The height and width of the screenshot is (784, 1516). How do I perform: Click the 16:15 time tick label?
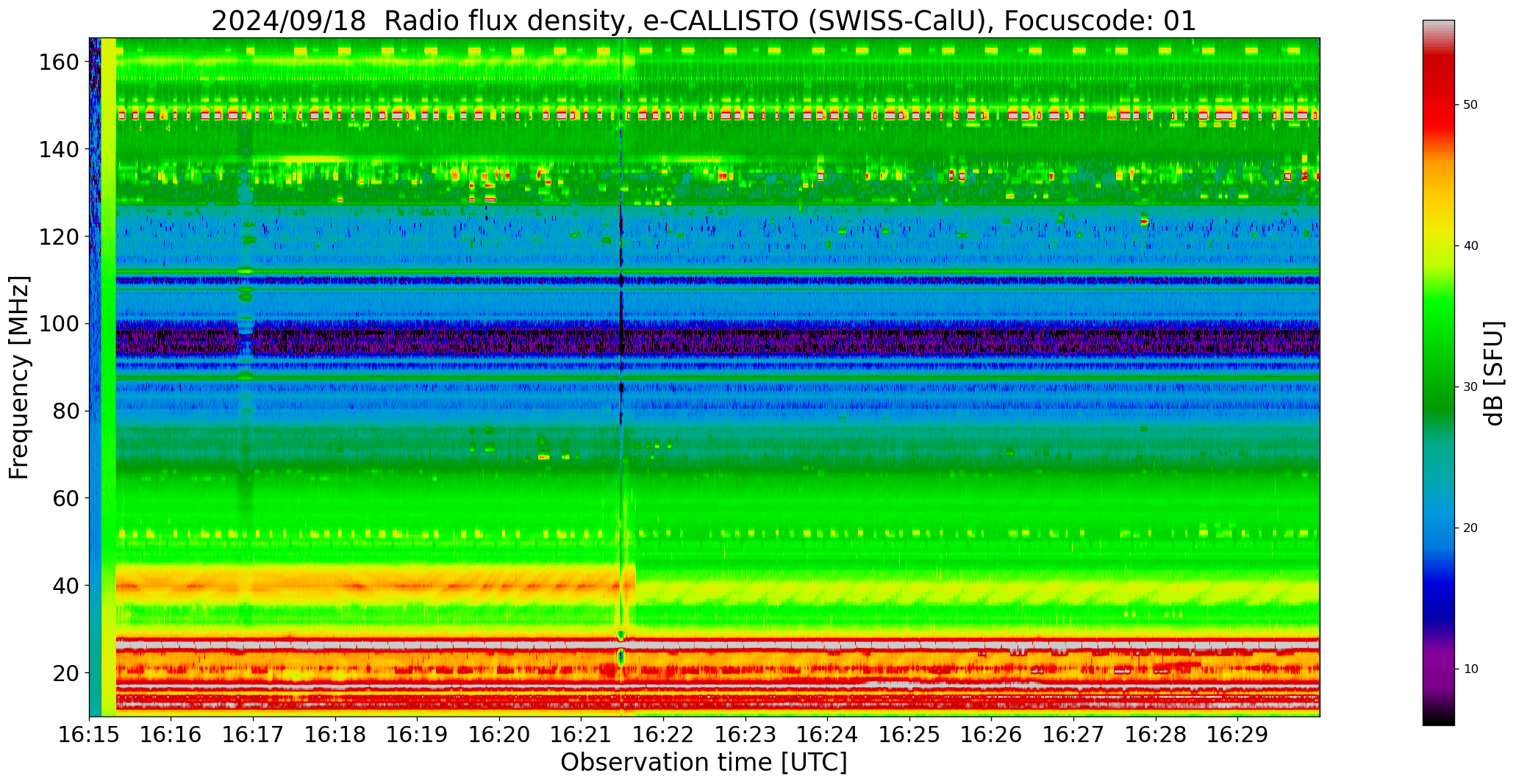(x=89, y=734)
